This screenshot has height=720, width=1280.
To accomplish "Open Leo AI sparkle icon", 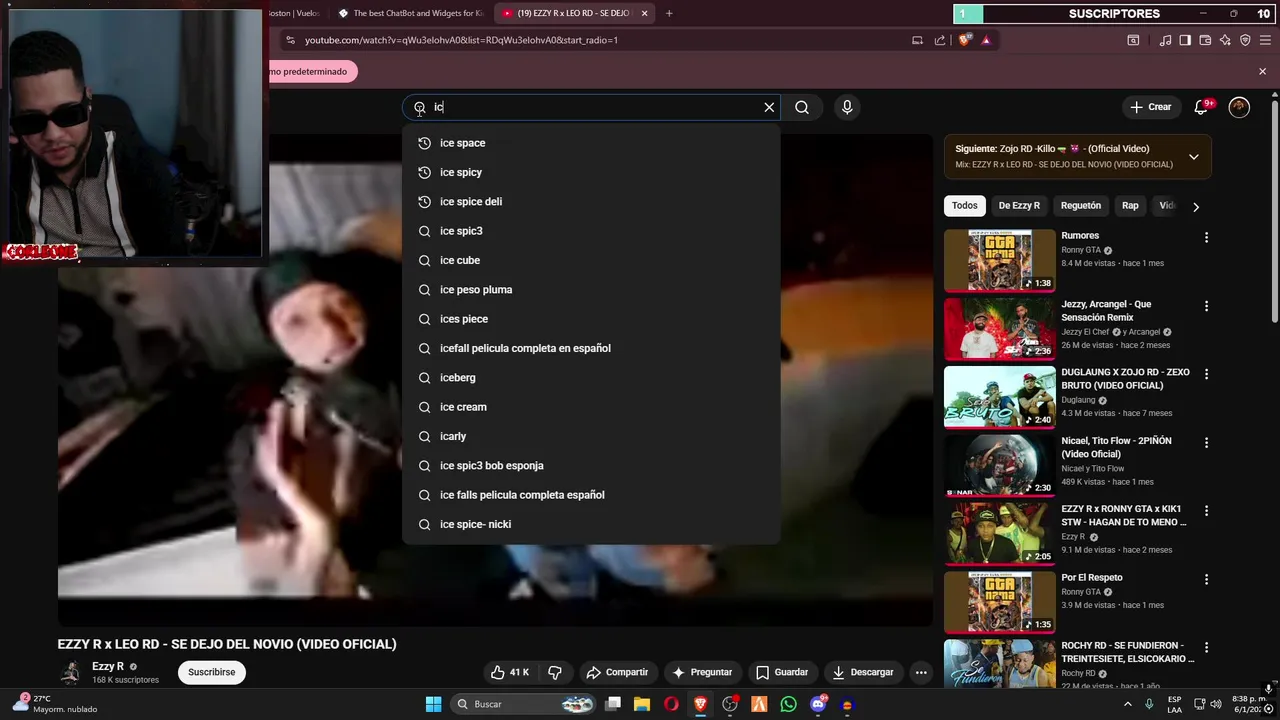I will tap(1225, 40).
